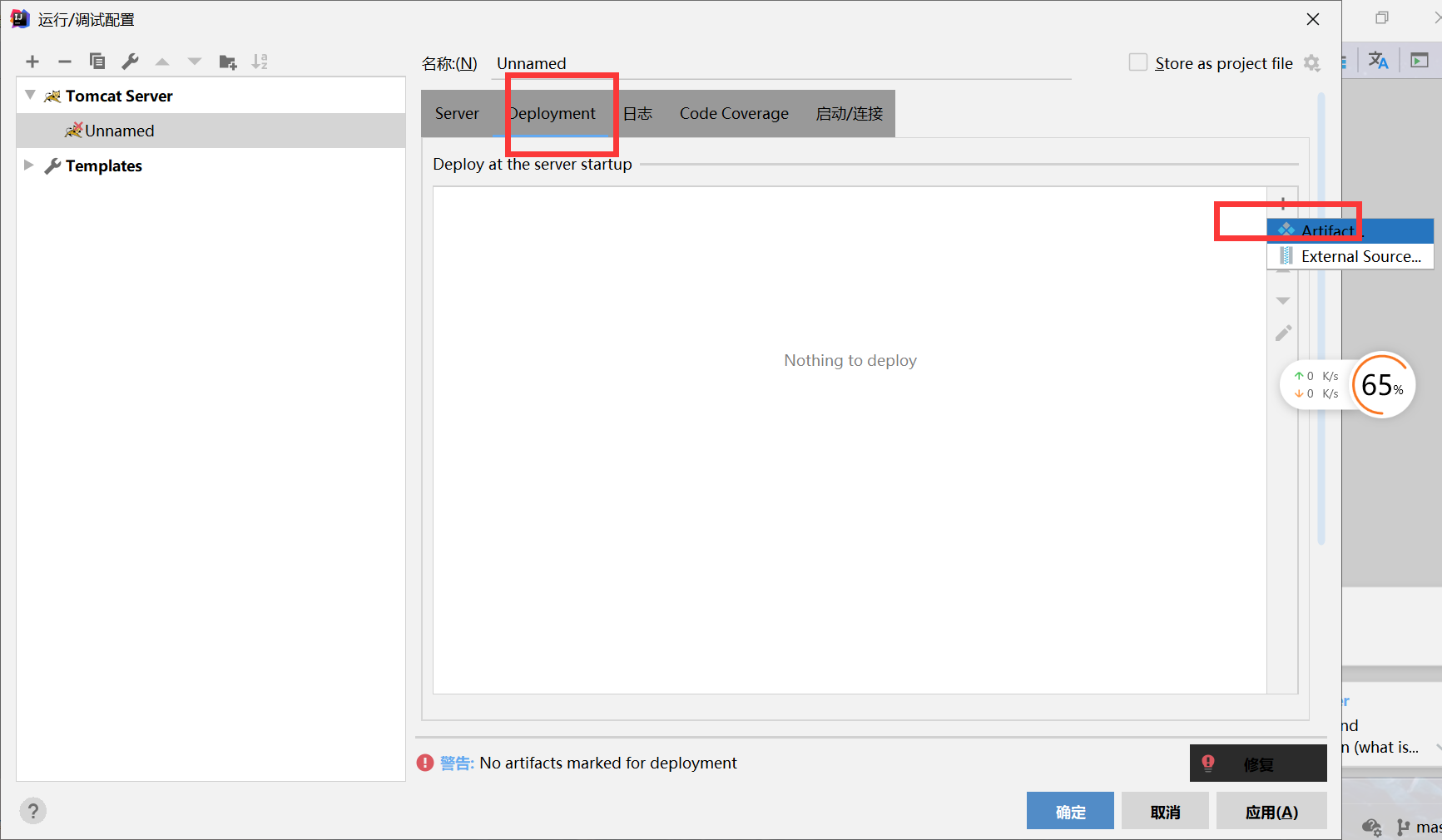This screenshot has width=1442, height=840.
Task: Select the Tomcat Server group row
Action: click(x=211, y=96)
